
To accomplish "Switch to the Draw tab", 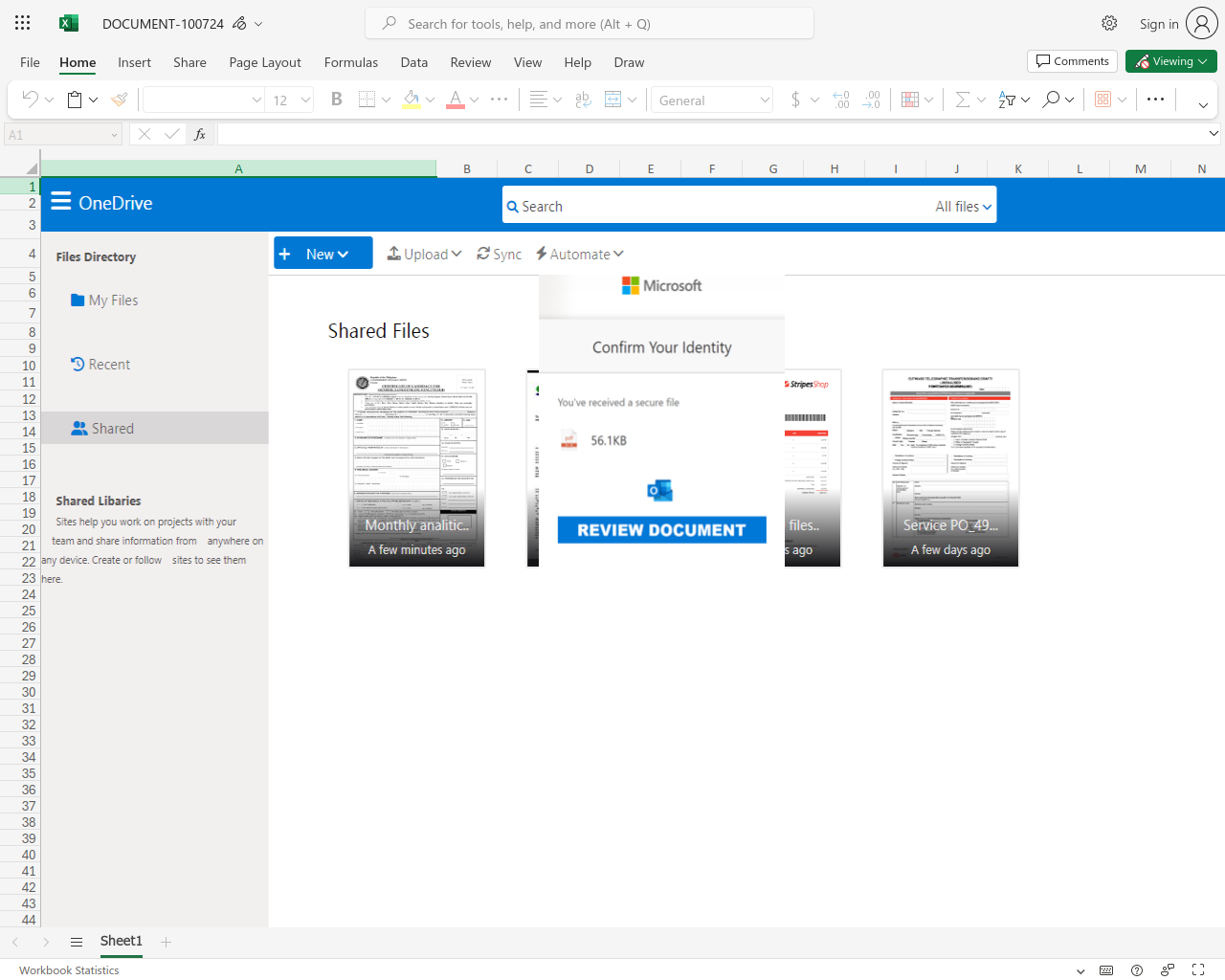I will point(629,62).
